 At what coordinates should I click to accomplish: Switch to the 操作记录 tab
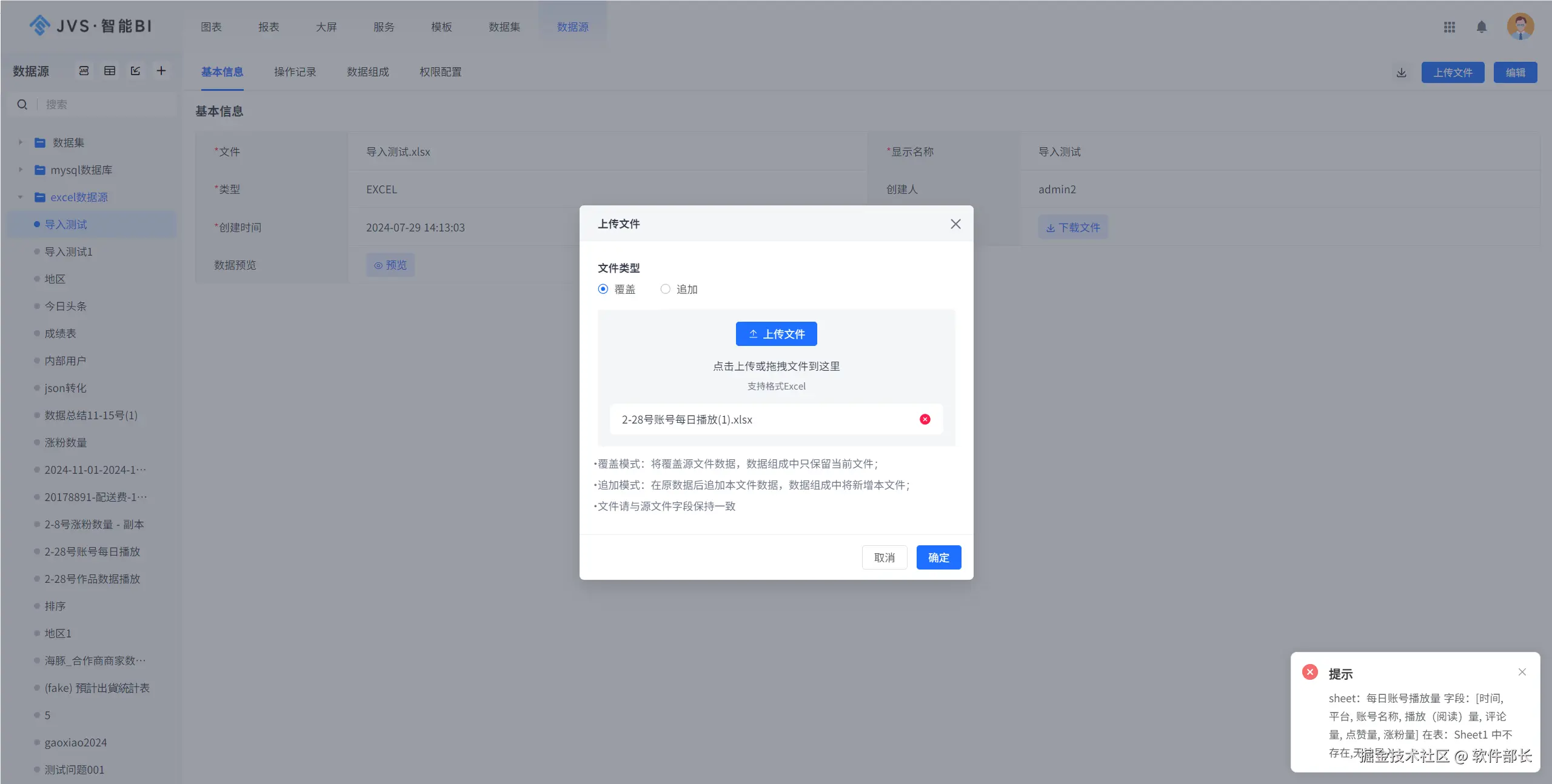(295, 72)
